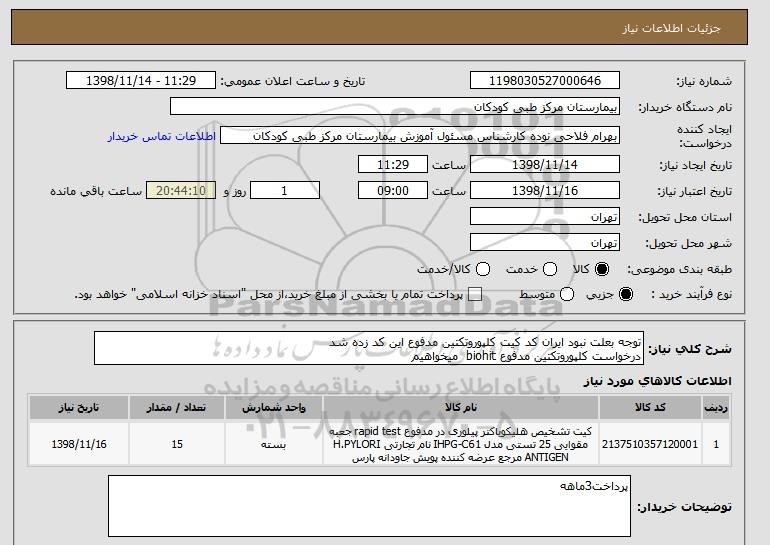The height and width of the screenshot is (545, 770).
Task: Select the جزیی purchase type radio
Action: point(626,294)
